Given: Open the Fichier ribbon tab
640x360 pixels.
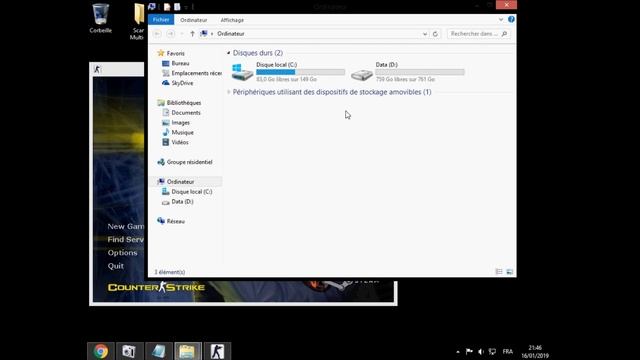Looking at the screenshot, I should coord(161,20).
